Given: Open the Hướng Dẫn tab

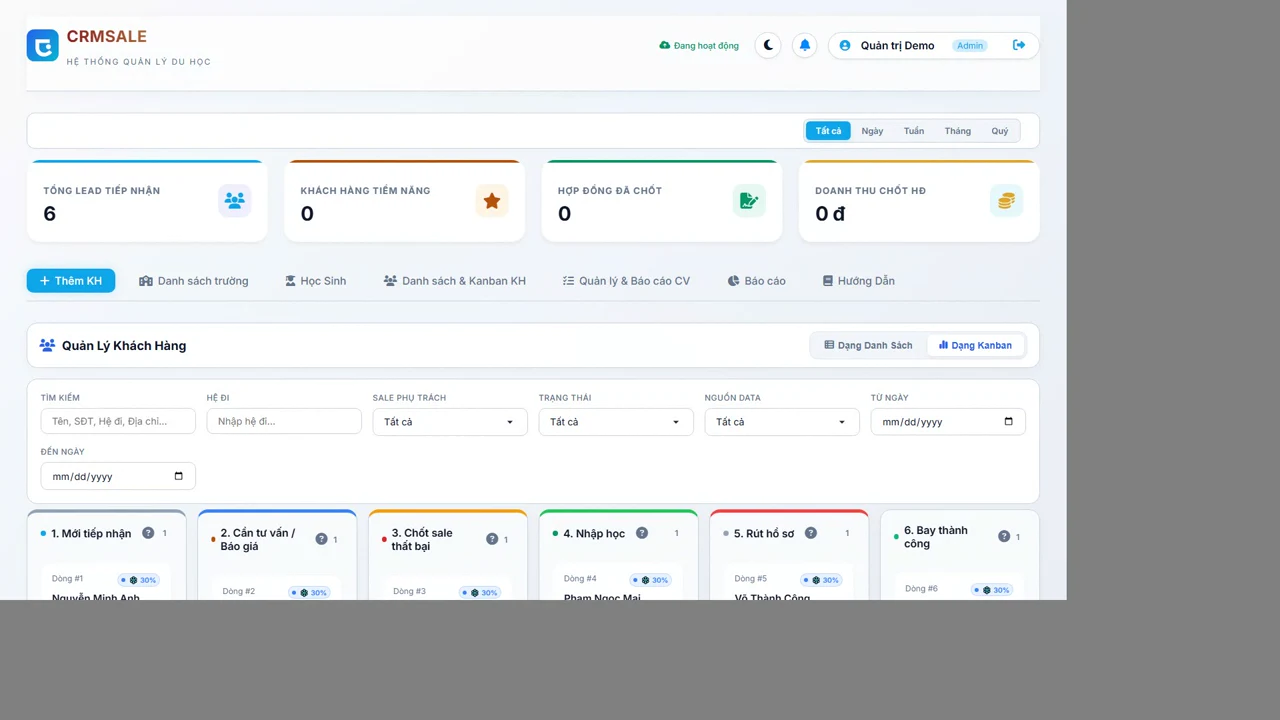Looking at the screenshot, I should tap(859, 281).
